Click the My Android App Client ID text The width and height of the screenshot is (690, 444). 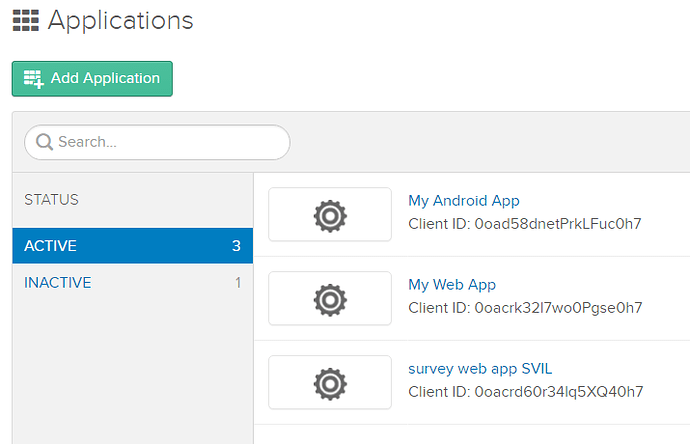pyautogui.click(x=524, y=223)
